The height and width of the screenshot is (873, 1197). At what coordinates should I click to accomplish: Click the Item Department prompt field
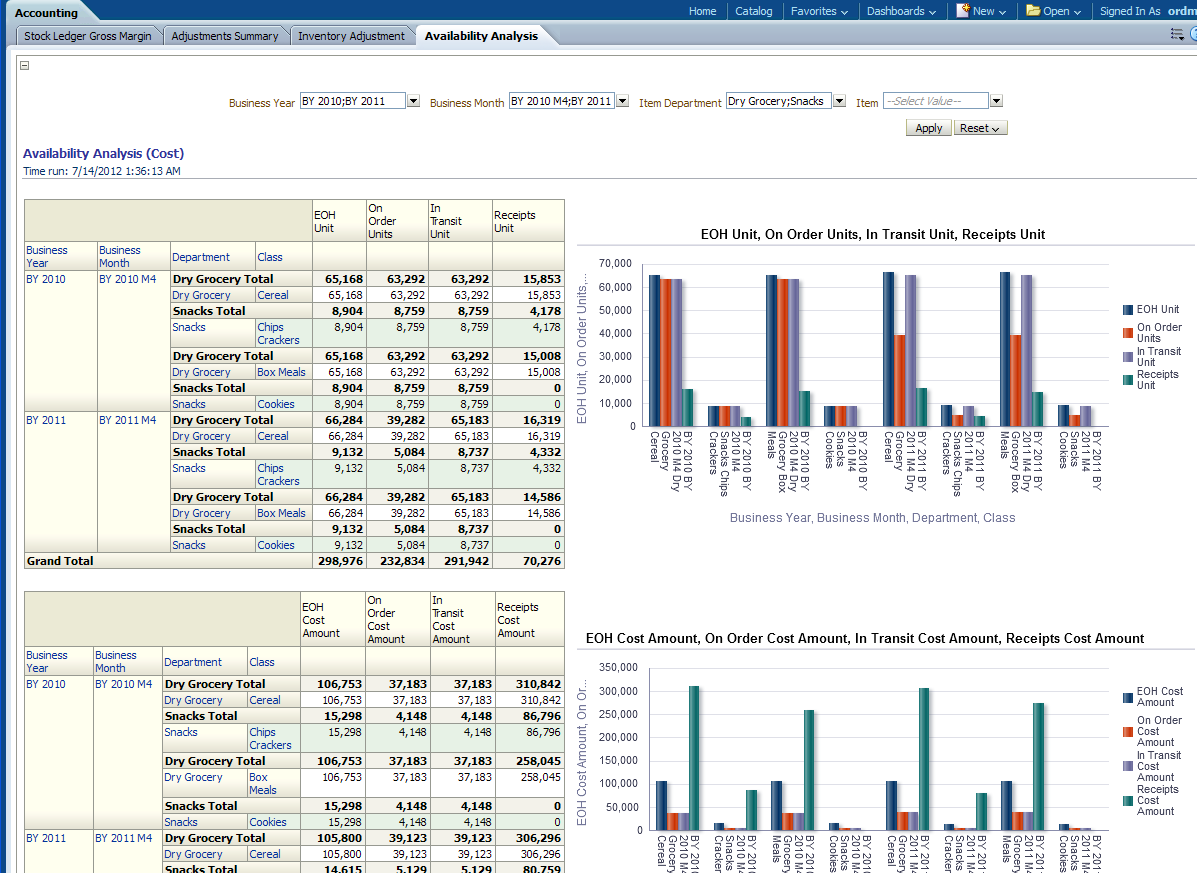pyautogui.click(x=779, y=101)
